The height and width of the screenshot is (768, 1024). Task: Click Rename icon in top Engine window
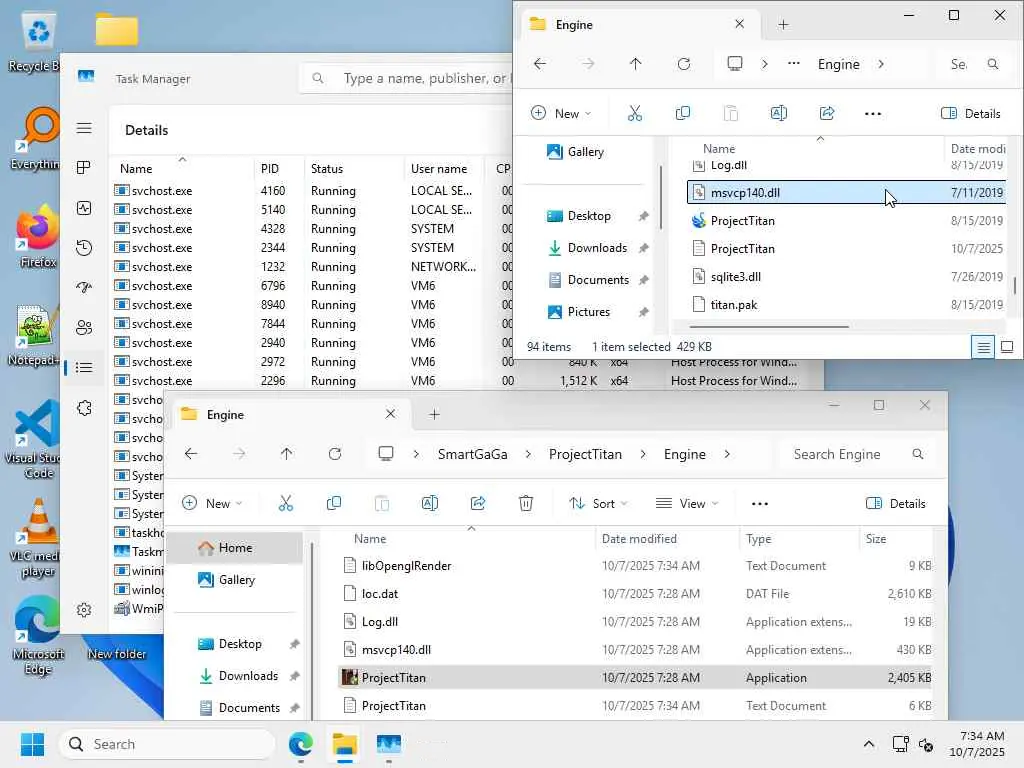point(778,113)
